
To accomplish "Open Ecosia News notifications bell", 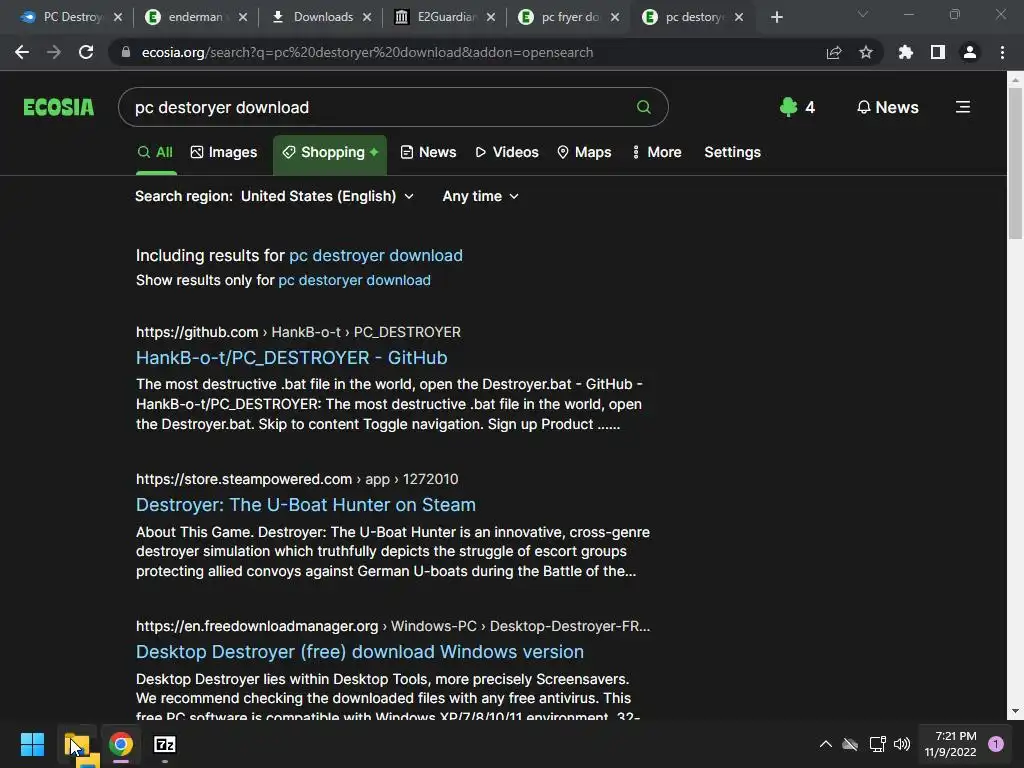I will [888, 107].
